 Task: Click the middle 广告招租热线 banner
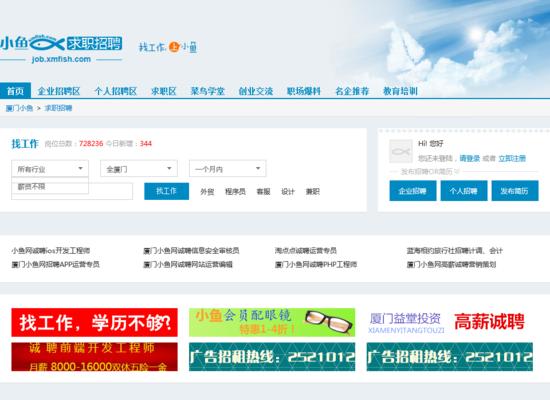272,357
